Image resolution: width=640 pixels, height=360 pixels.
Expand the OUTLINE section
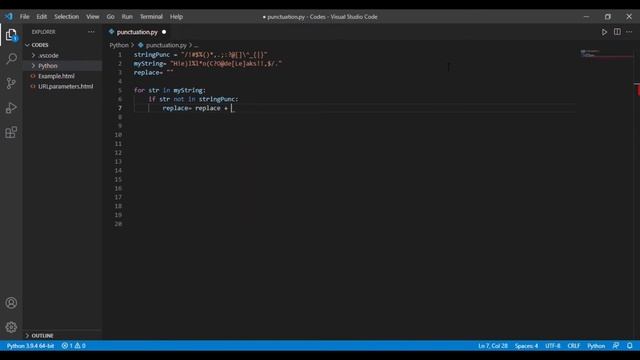(x=62, y=336)
